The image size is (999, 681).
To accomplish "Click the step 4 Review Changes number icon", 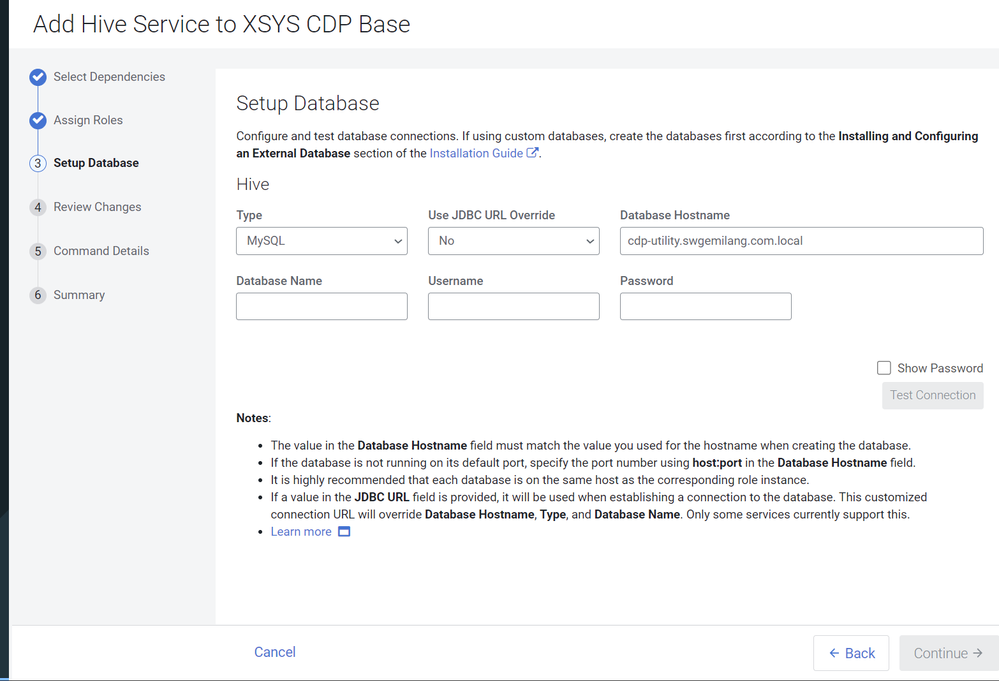I will click(x=38, y=208).
